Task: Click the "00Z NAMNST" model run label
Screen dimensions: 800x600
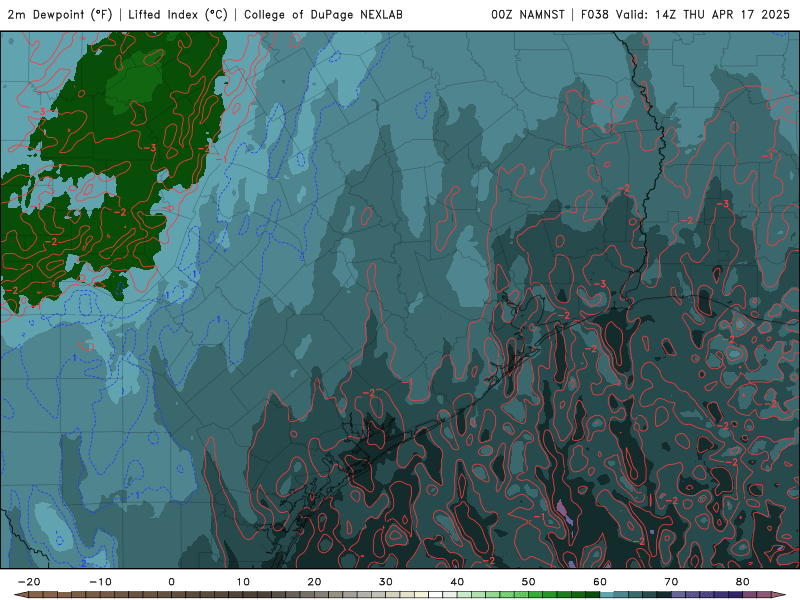Action: click(x=528, y=15)
